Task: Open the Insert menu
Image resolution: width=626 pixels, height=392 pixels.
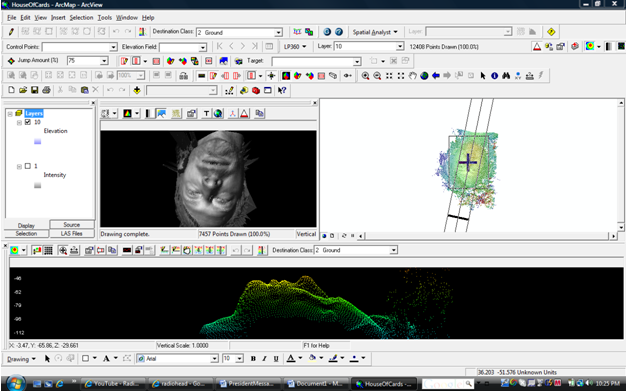Action: point(58,18)
